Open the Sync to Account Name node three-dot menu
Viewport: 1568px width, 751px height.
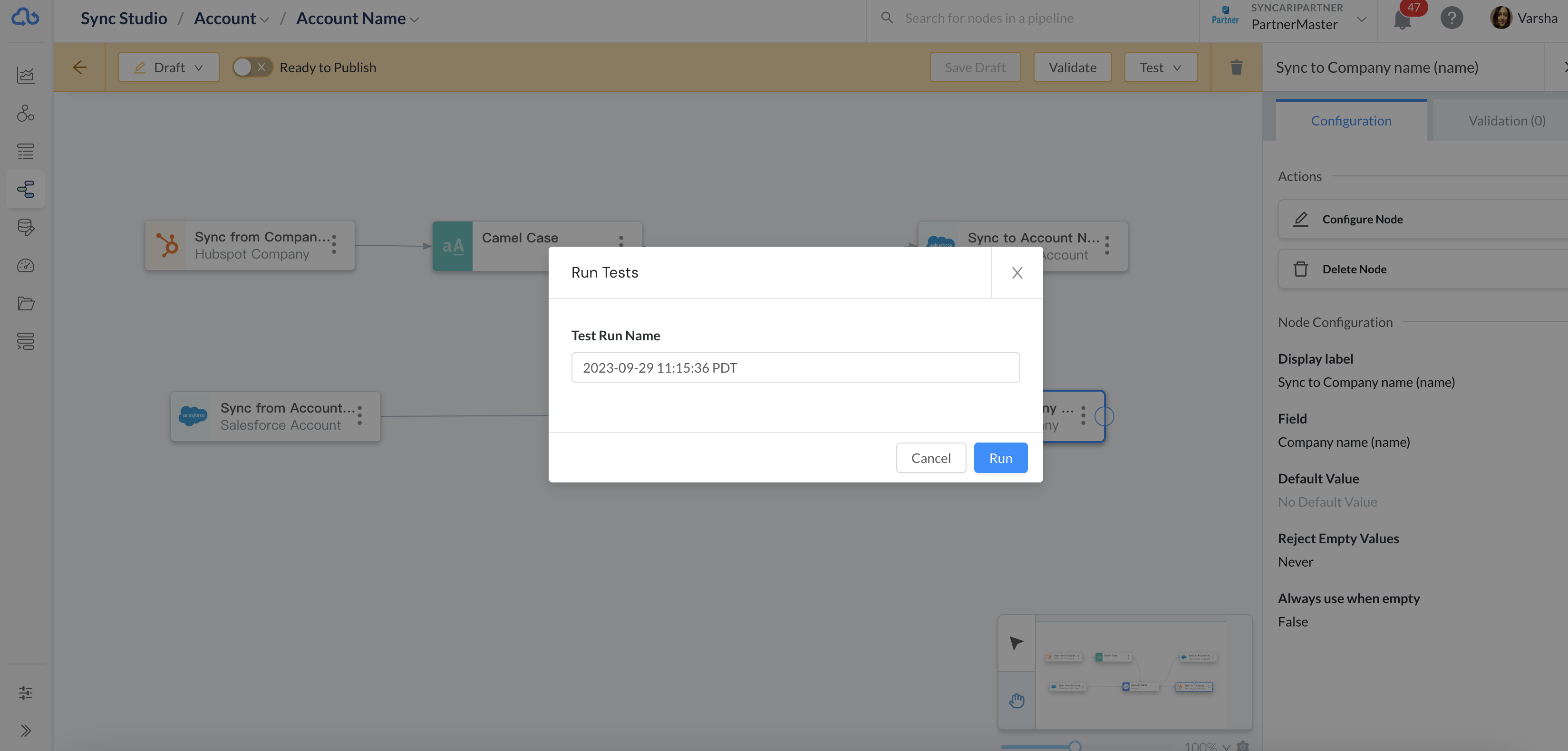coord(1107,245)
